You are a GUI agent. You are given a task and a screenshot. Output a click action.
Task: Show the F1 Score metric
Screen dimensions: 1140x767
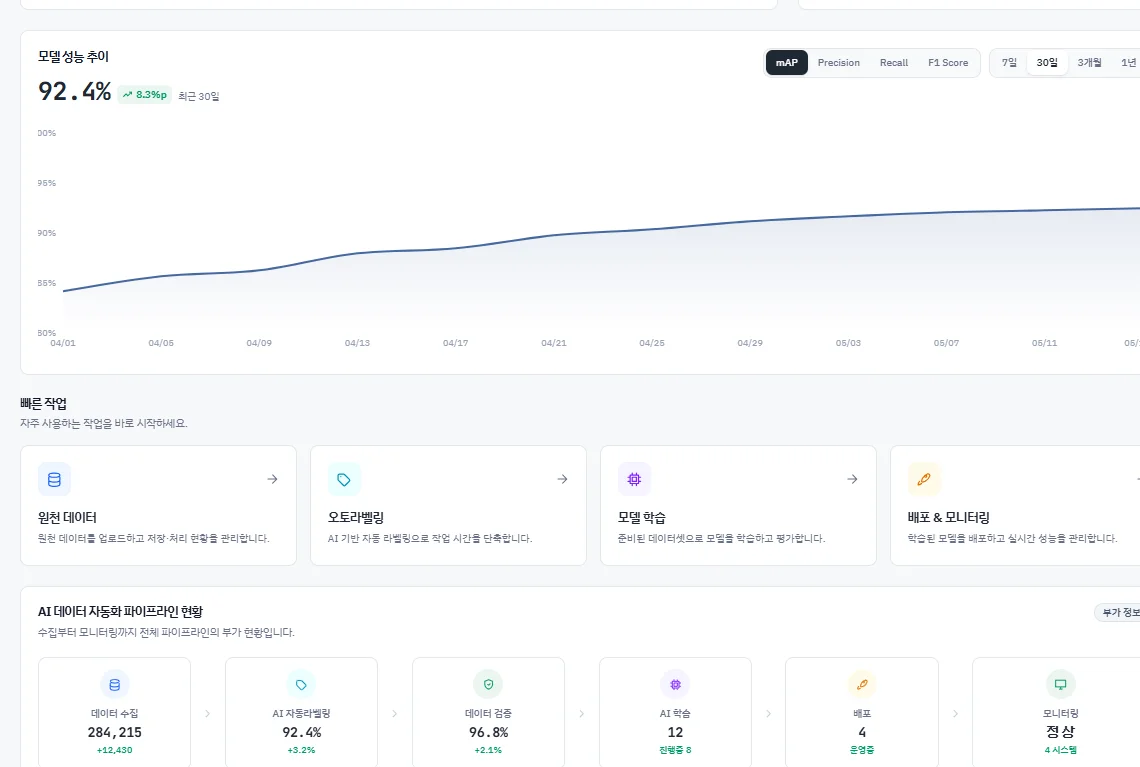pos(948,63)
